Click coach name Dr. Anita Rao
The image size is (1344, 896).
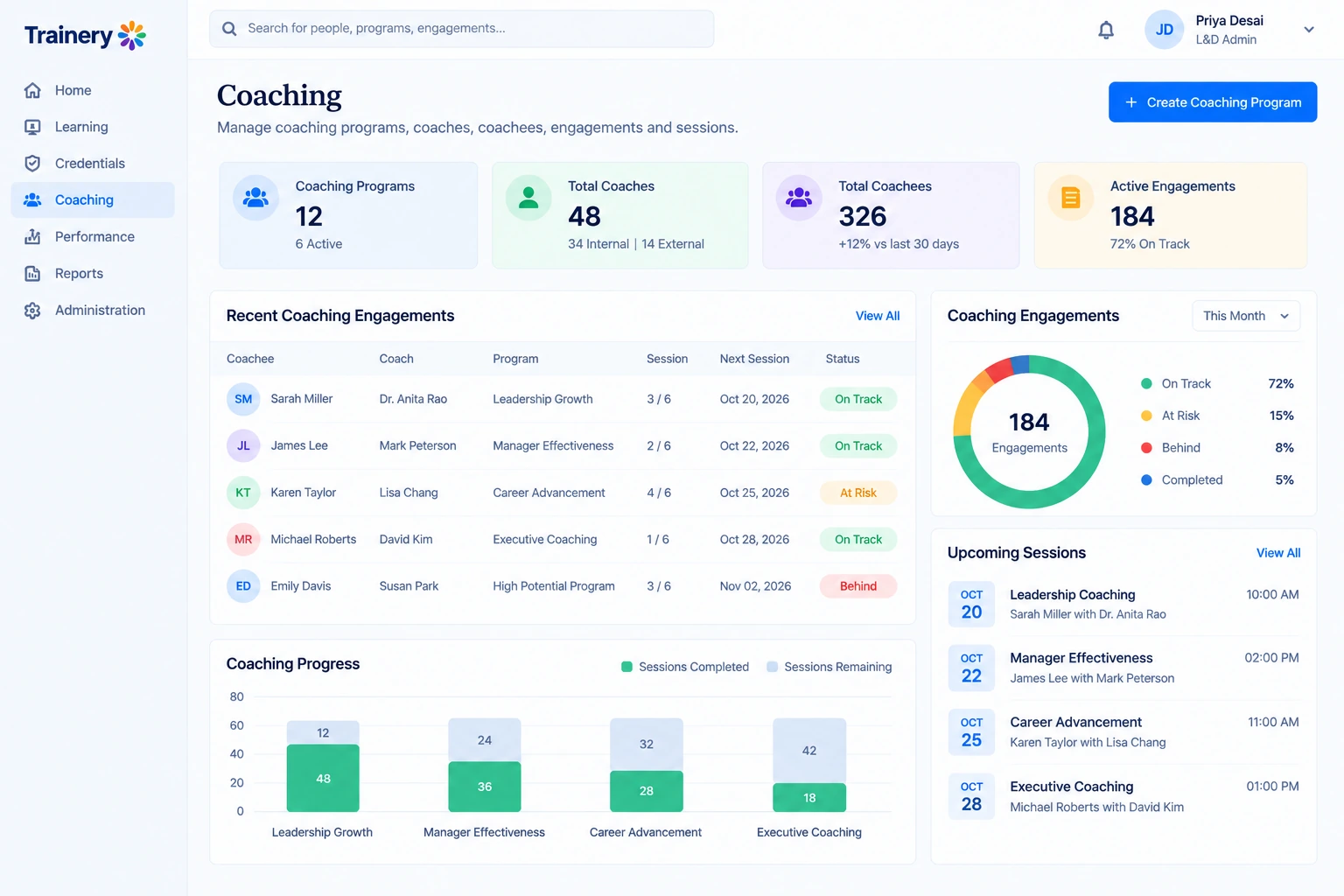coord(413,399)
